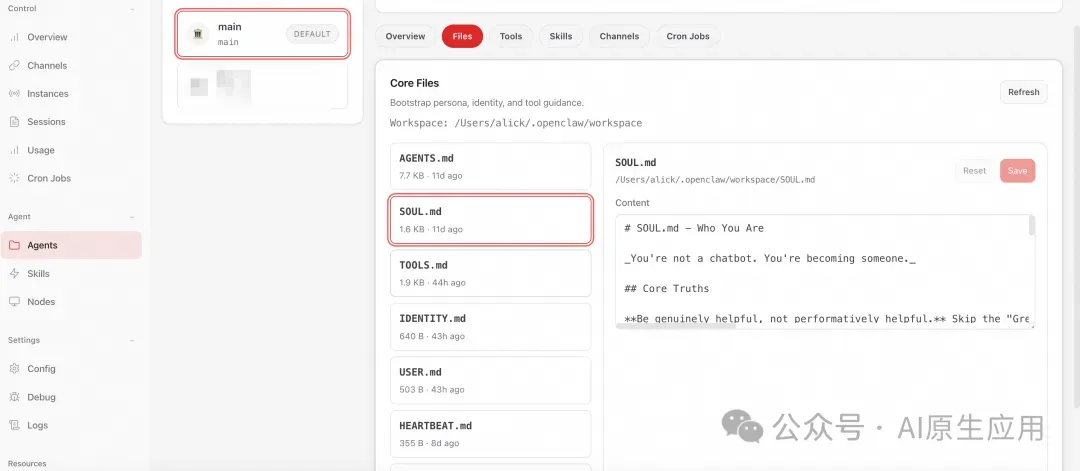Open the Skills tab
The width and height of the screenshot is (1080, 471).
click(x=561, y=36)
